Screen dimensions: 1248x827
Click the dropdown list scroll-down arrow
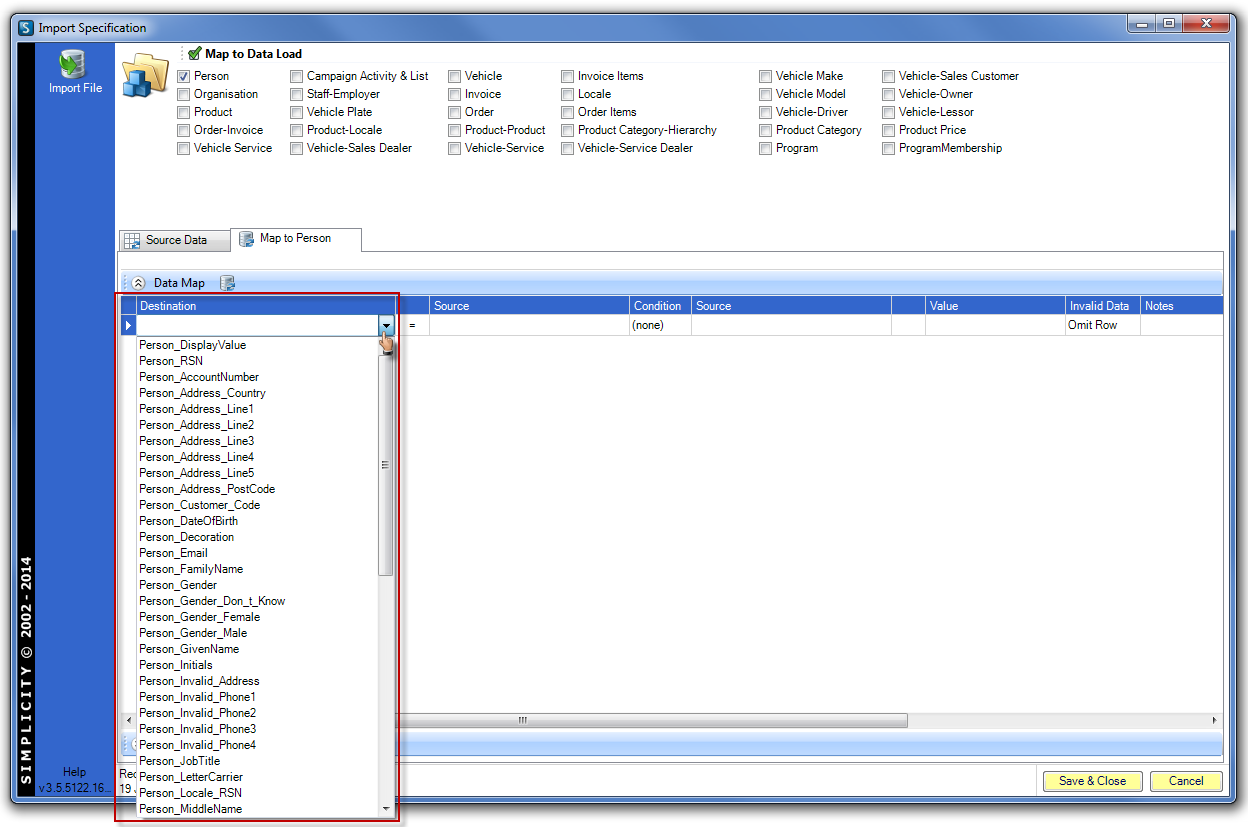tap(386, 808)
